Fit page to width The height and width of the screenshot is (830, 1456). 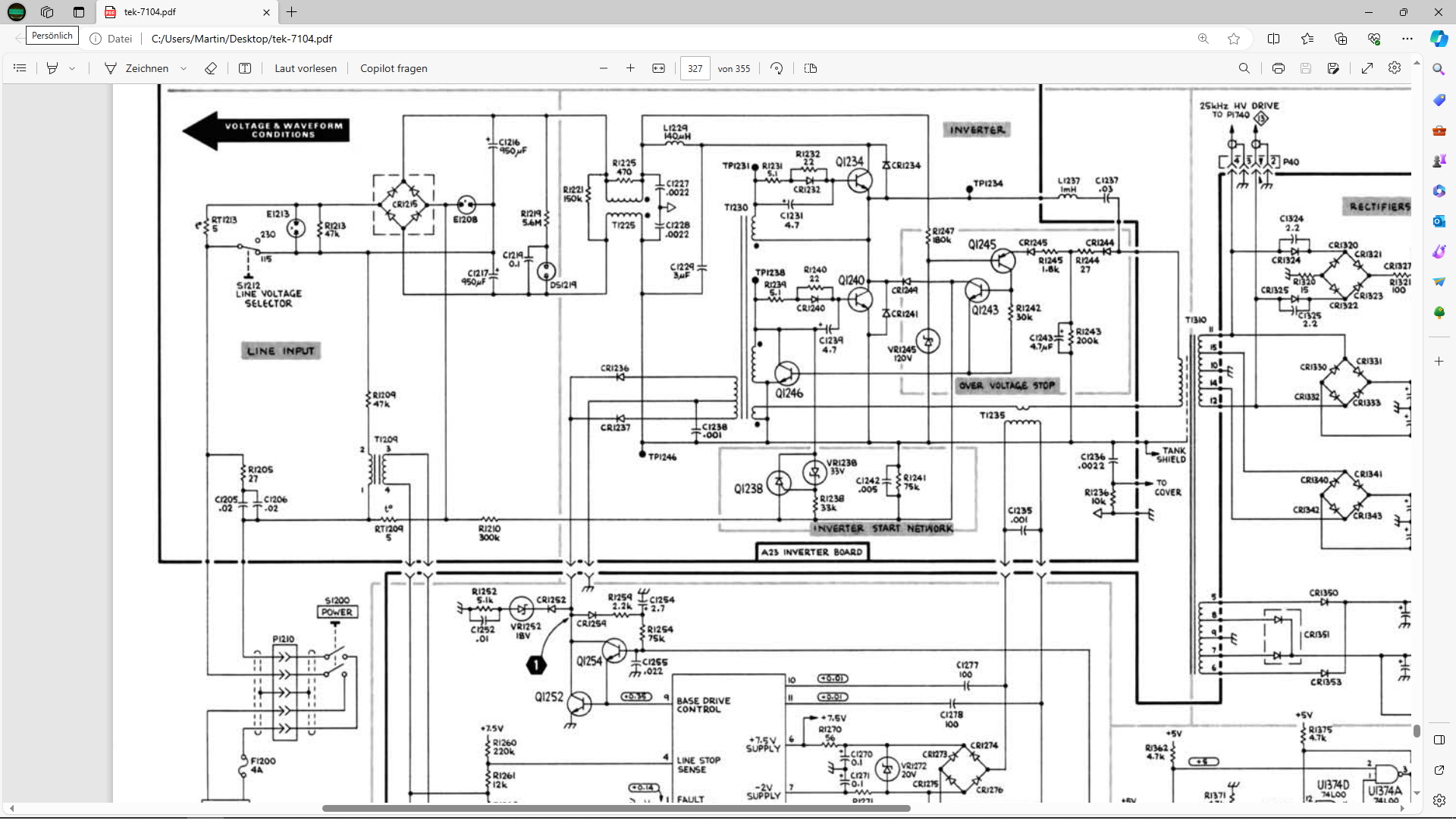tap(659, 68)
